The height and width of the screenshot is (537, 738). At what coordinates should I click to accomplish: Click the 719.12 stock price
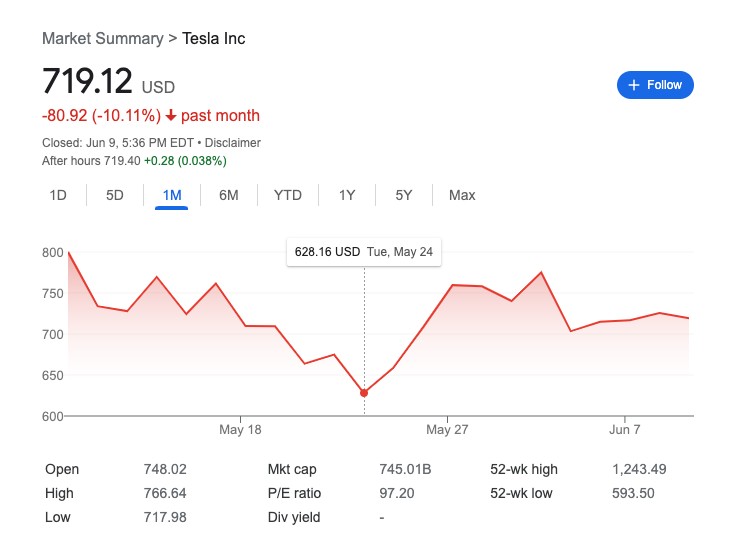click(x=86, y=82)
